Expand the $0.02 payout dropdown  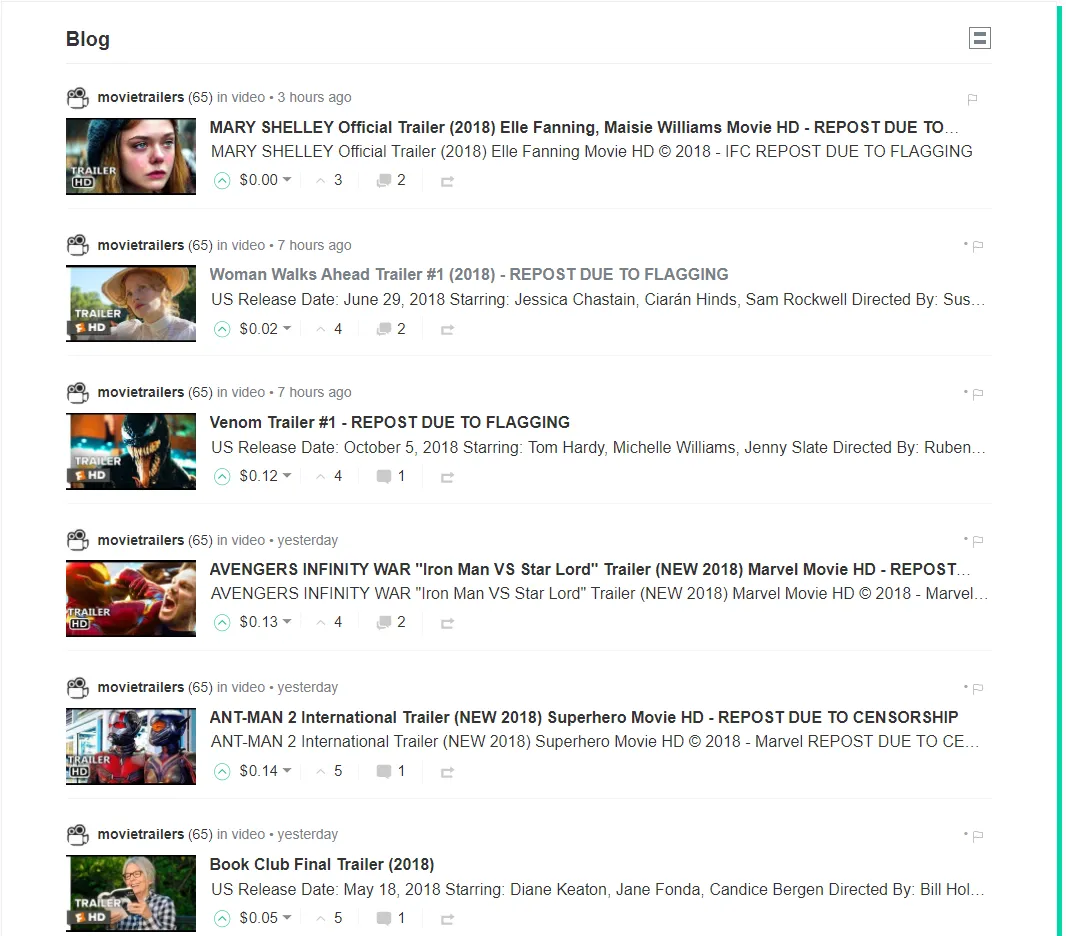click(265, 329)
